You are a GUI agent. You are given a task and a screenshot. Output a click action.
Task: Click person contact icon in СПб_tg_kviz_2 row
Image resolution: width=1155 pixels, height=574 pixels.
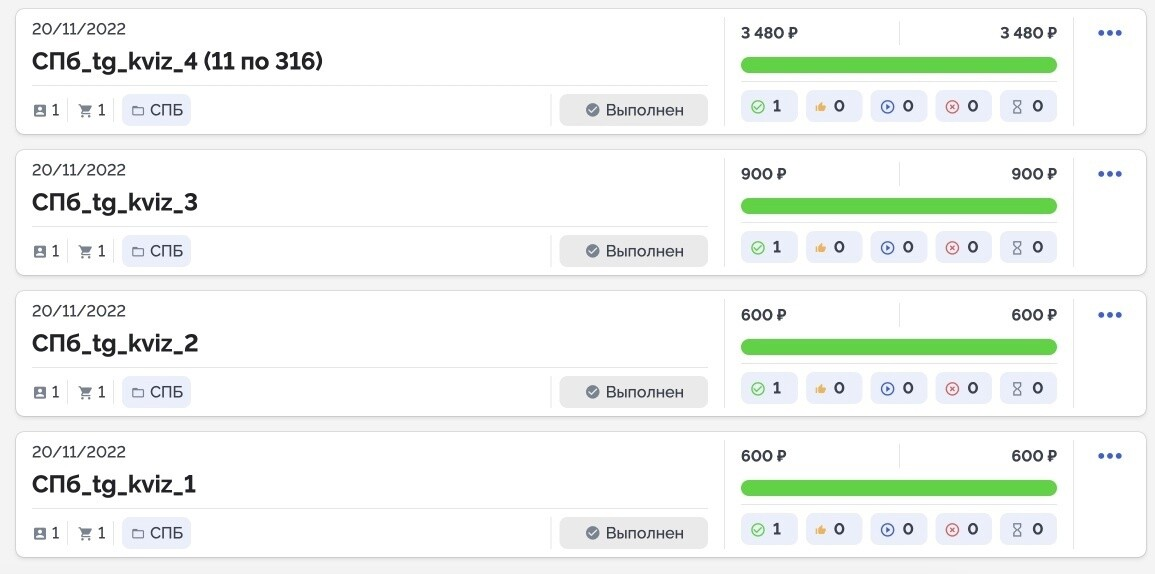[40, 392]
